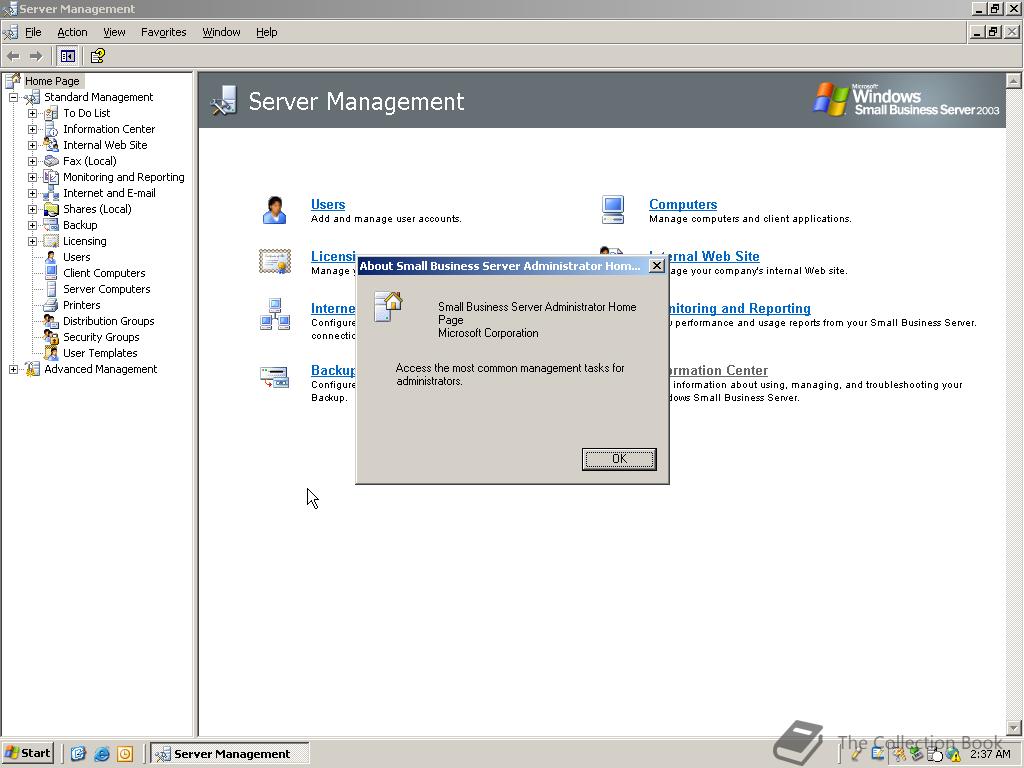
Task: Expand the Information Center node
Action: [x=32, y=129]
